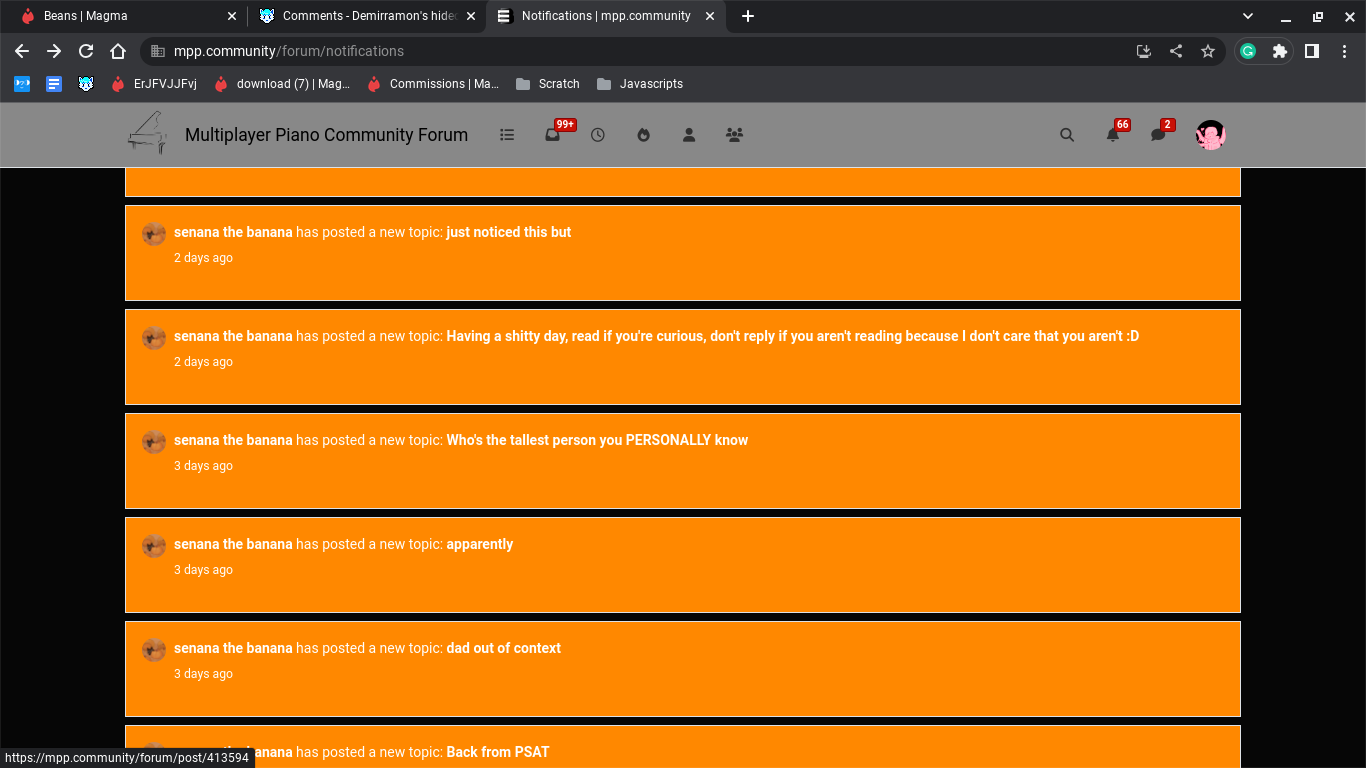Open topic 'Back from PSAT'
The height and width of the screenshot is (768, 1366).
coord(498,752)
